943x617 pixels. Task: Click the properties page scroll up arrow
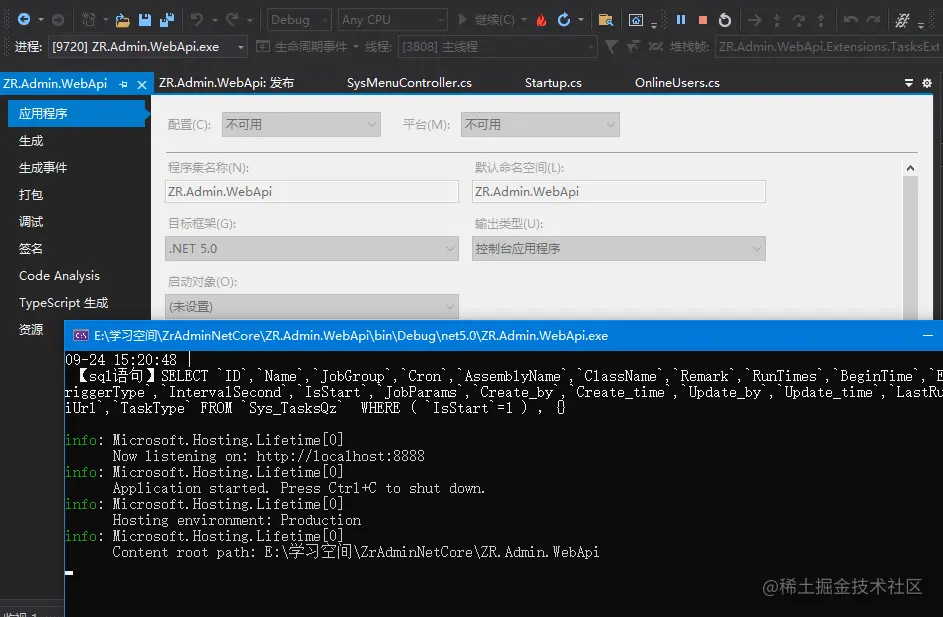[x=911, y=168]
